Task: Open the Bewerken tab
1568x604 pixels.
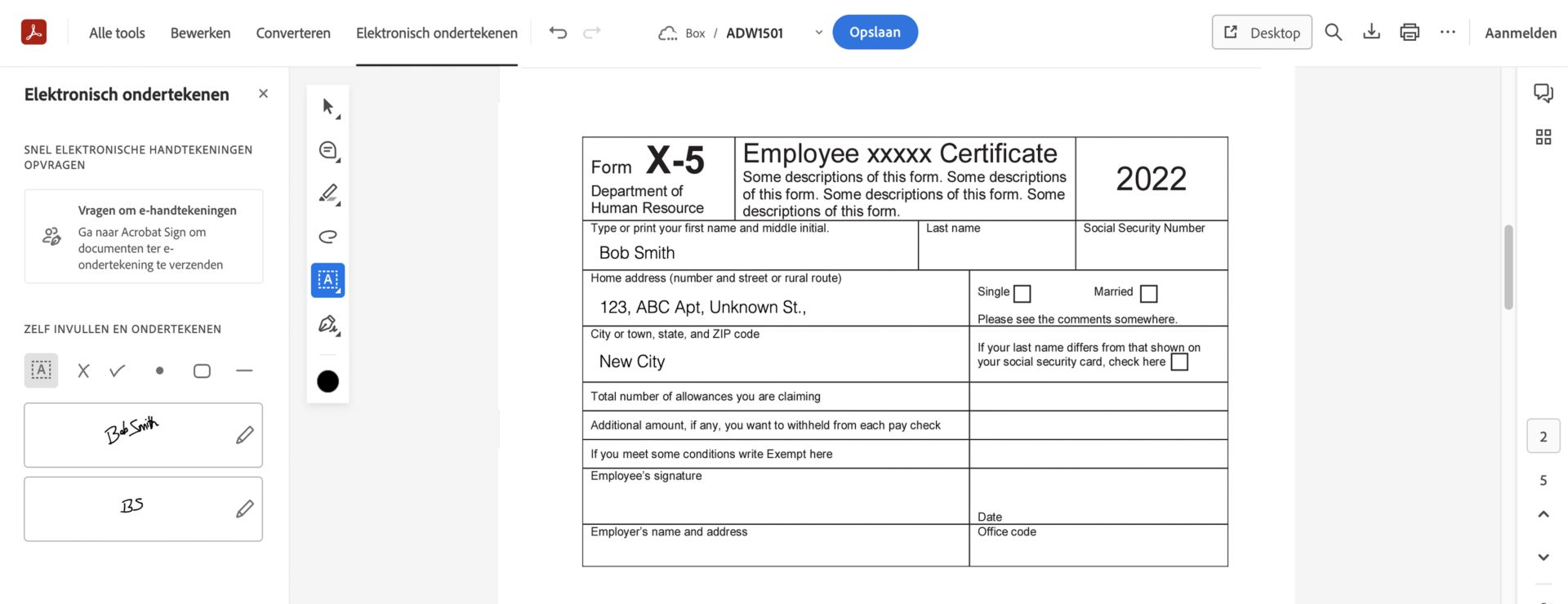Action: point(200,33)
